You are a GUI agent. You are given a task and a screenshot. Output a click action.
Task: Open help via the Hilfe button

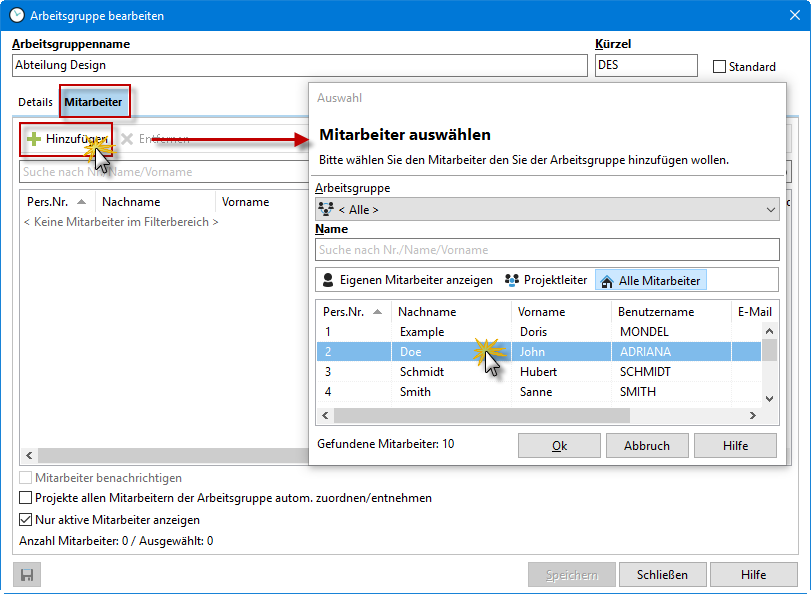[753, 575]
